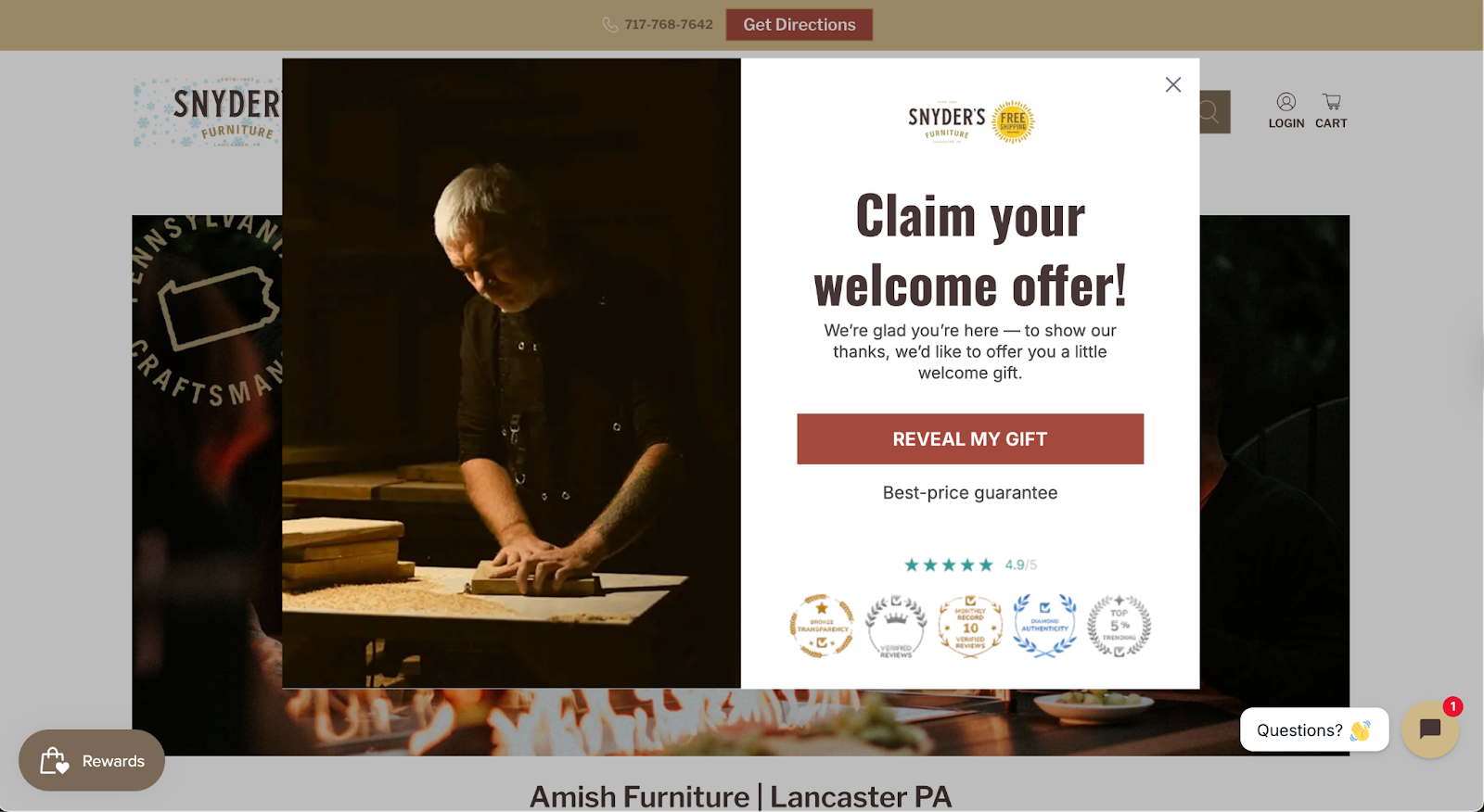Click the Diamond Authenticity badge
Image resolution: width=1484 pixels, height=812 pixels.
(x=1044, y=626)
